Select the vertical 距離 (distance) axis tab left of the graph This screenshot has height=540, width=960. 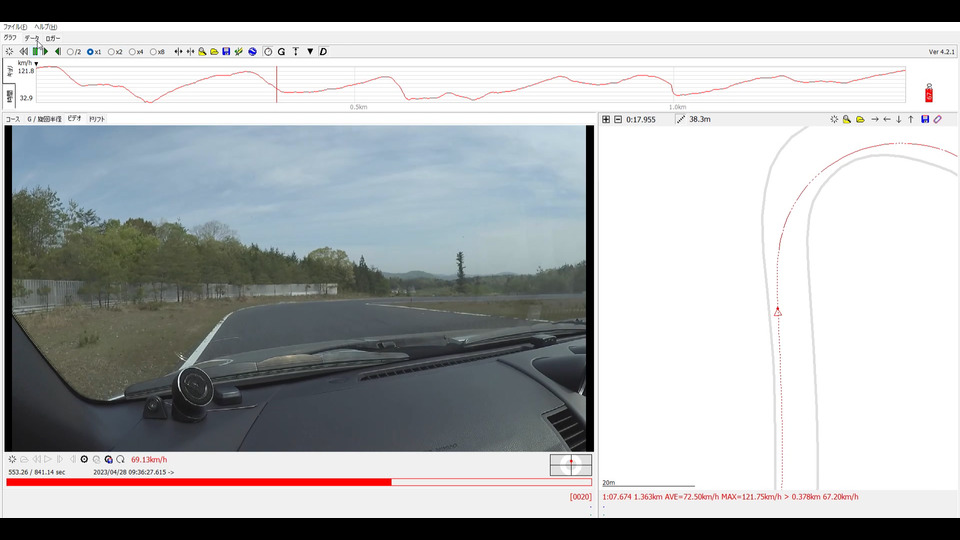[10, 71]
